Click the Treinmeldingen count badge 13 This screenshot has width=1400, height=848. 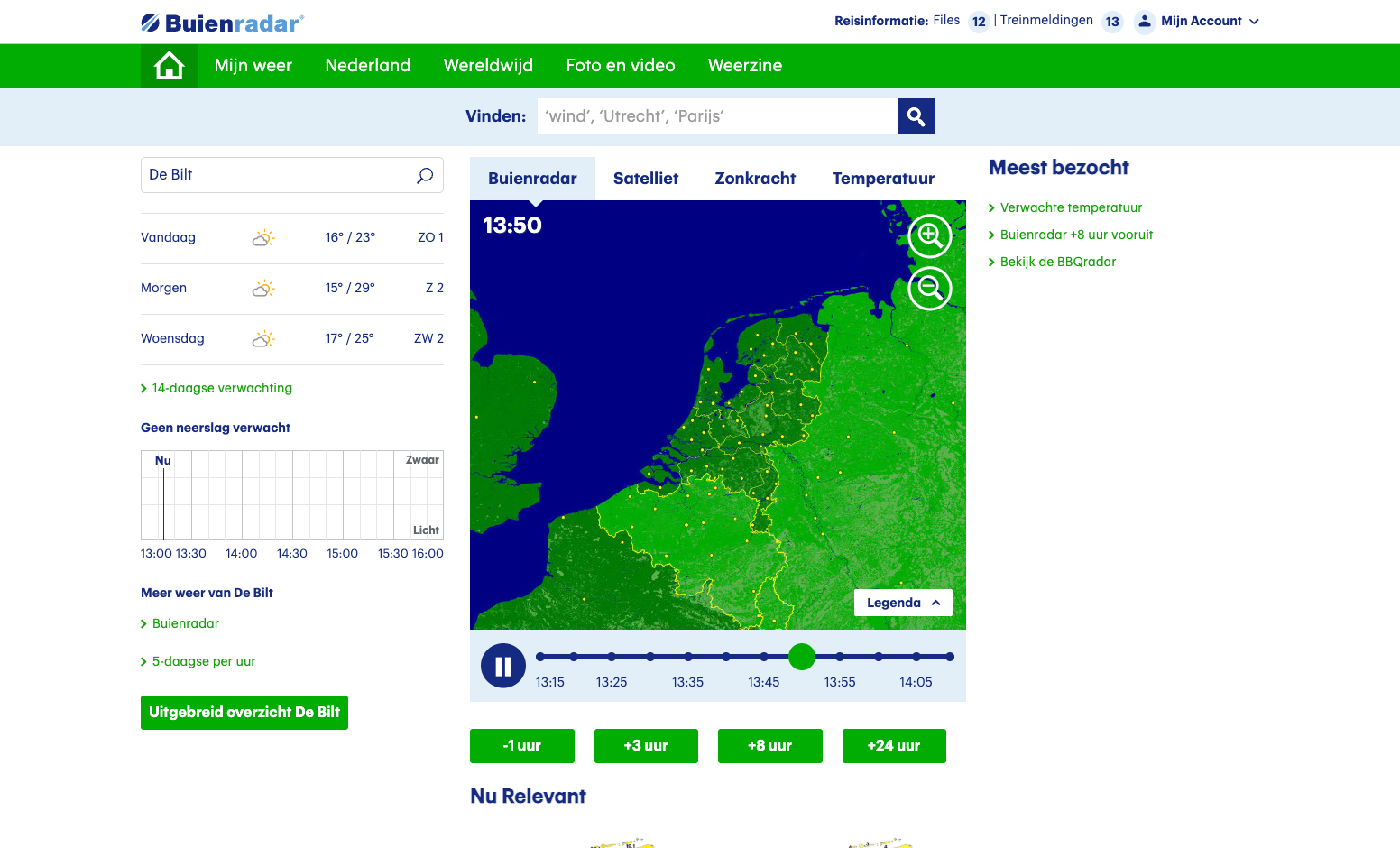pos(1112,22)
